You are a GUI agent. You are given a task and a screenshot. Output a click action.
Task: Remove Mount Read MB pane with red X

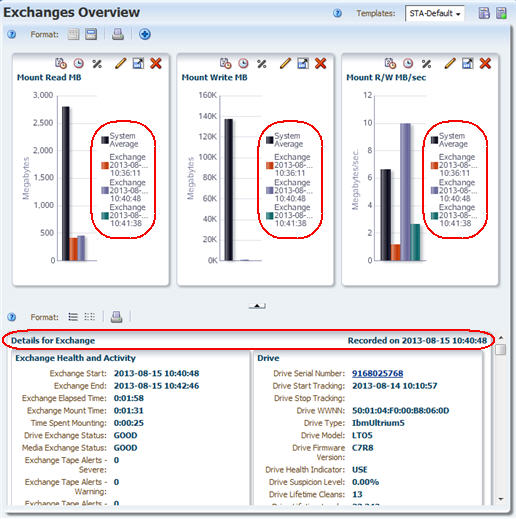pos(156,63)
